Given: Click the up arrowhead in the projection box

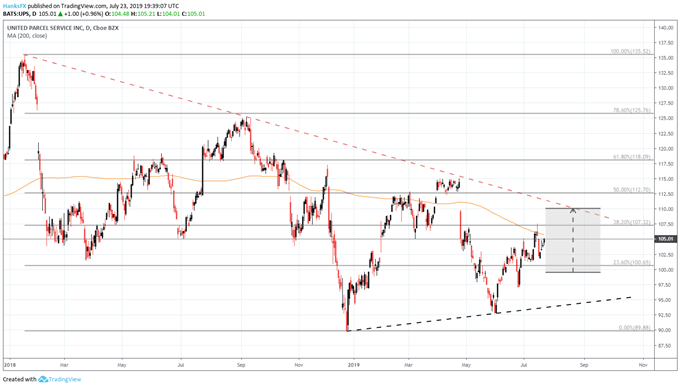Looking at the screenshot, I should tap(573, 210).
